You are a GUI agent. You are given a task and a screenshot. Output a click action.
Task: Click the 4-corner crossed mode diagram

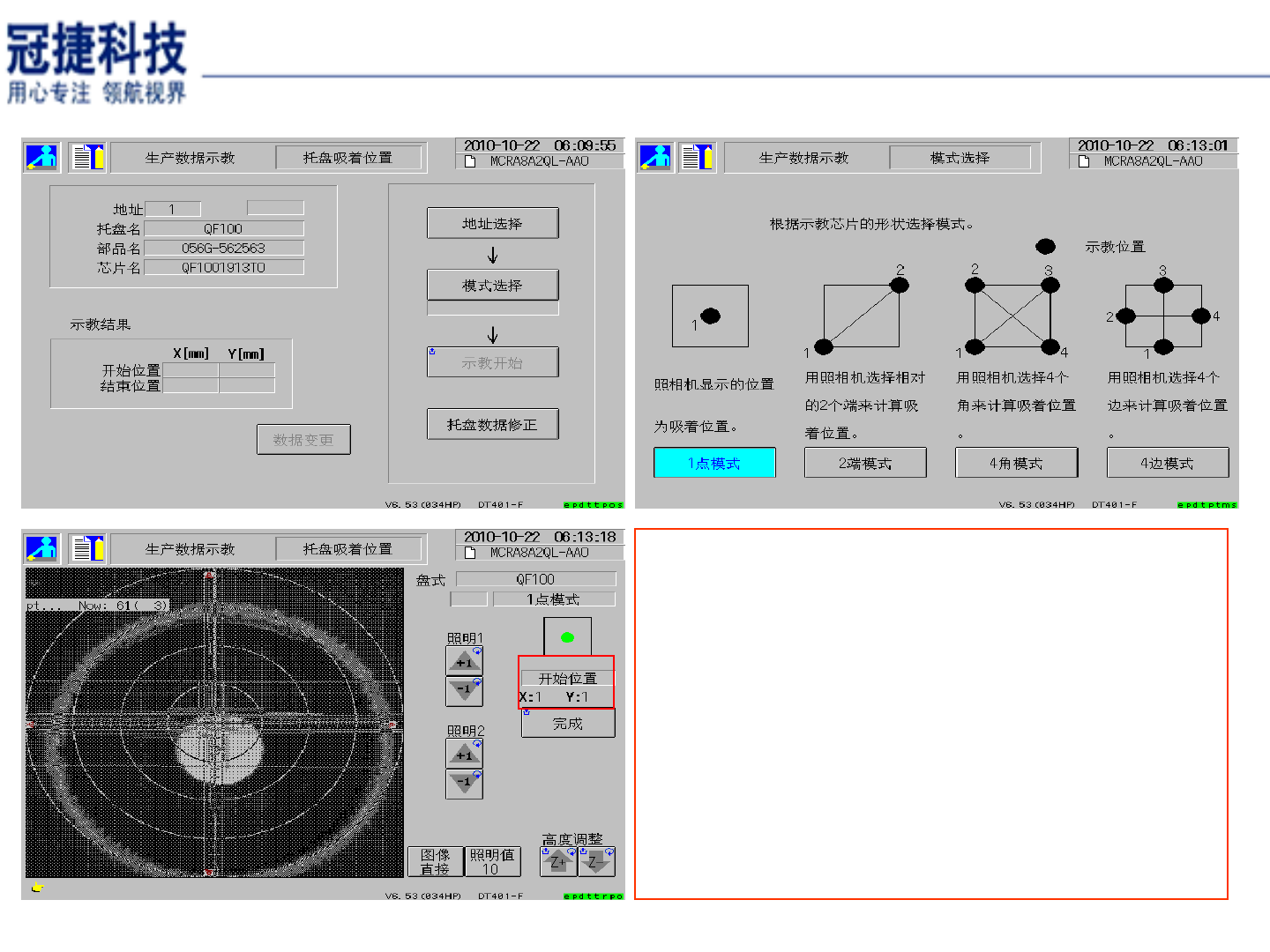click(1012, 316)
